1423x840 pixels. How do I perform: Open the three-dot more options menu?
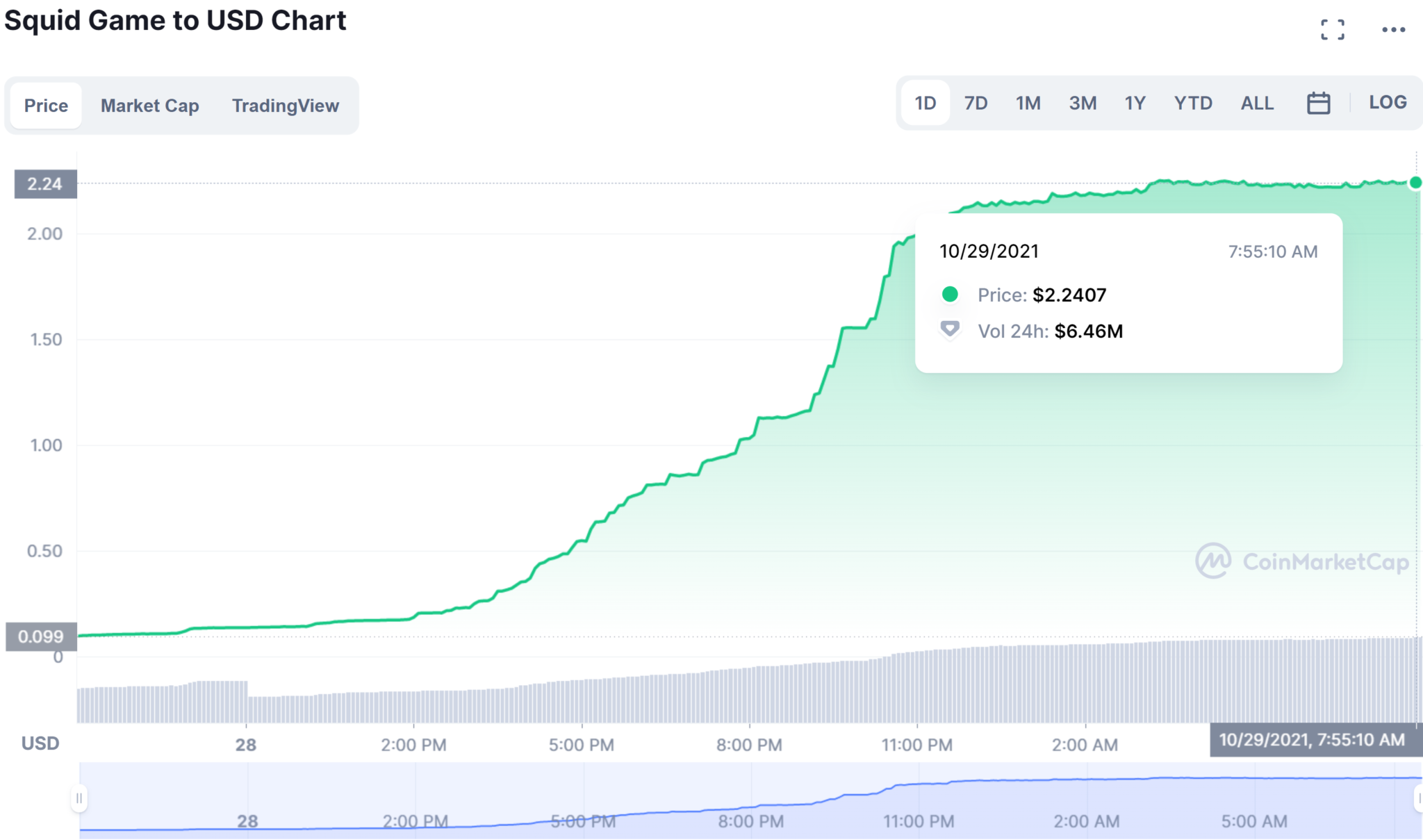click(x=1393, y=29)
